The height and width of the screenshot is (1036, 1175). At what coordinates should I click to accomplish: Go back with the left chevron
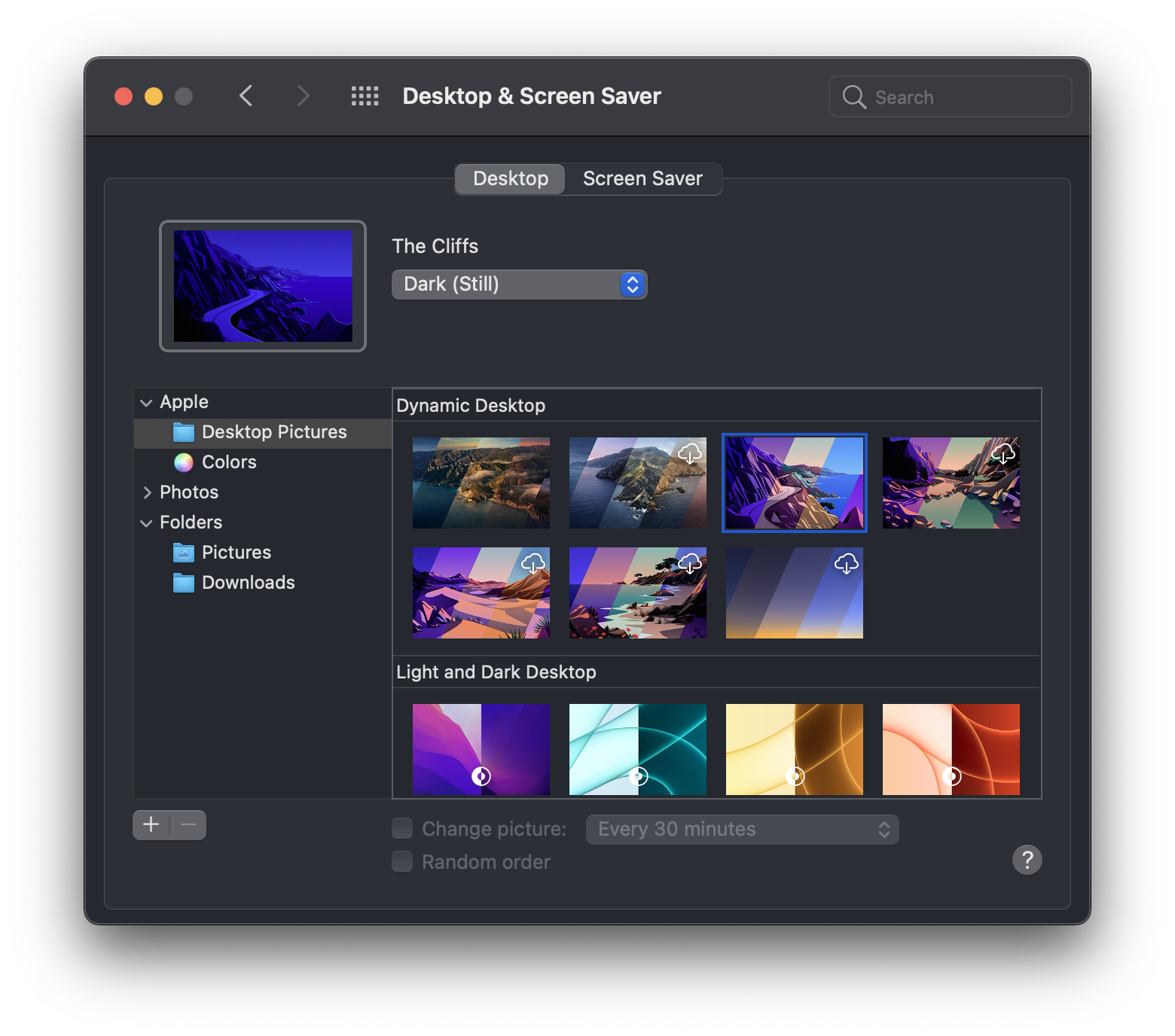coord(246,96)
